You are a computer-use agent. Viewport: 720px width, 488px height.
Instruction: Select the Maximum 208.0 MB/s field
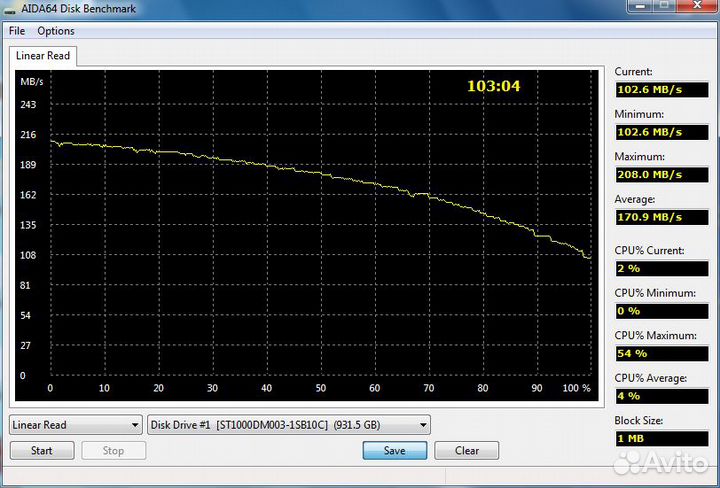point(662,174)
